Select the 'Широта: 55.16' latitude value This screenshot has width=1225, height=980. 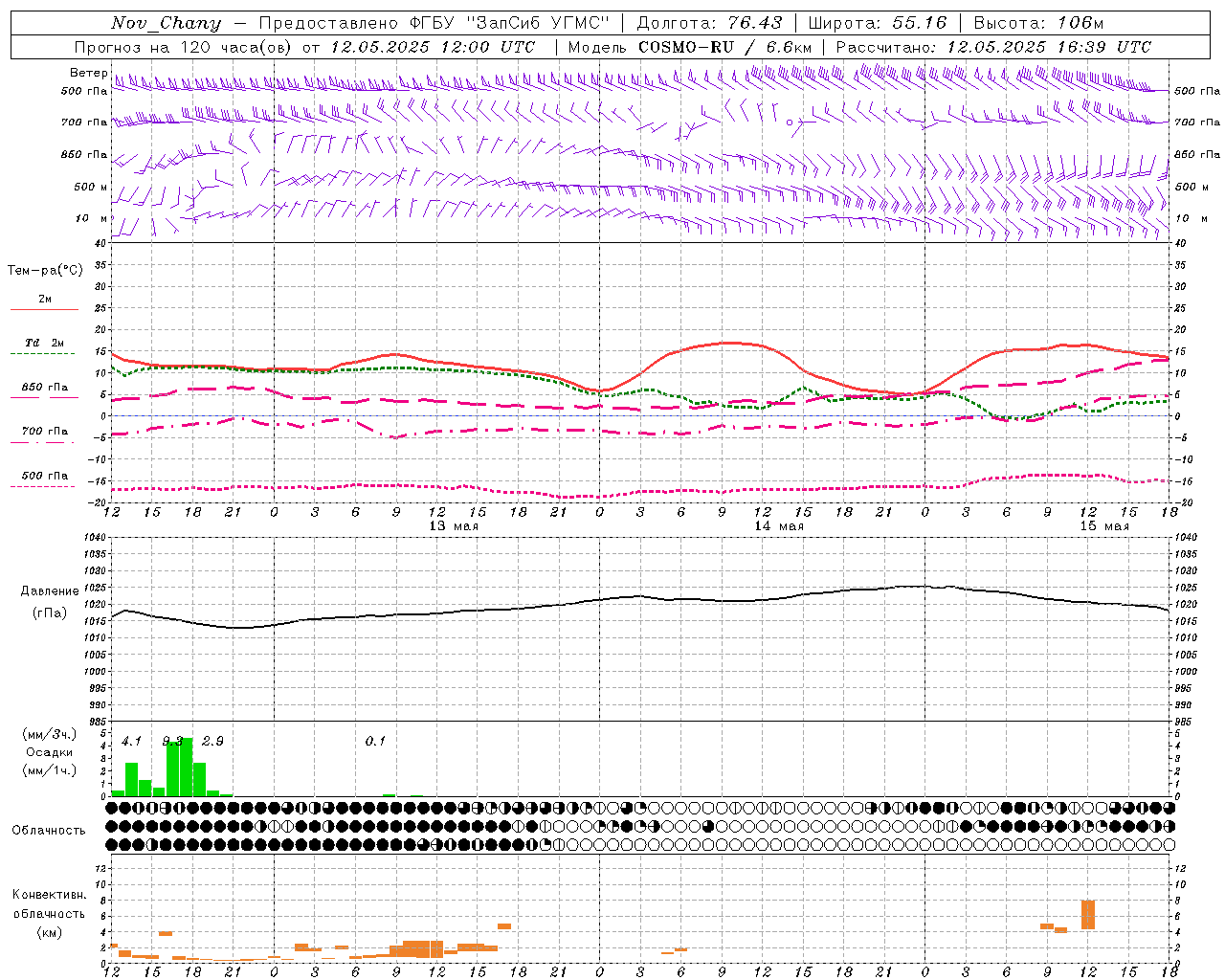click(x=878, y=23)
